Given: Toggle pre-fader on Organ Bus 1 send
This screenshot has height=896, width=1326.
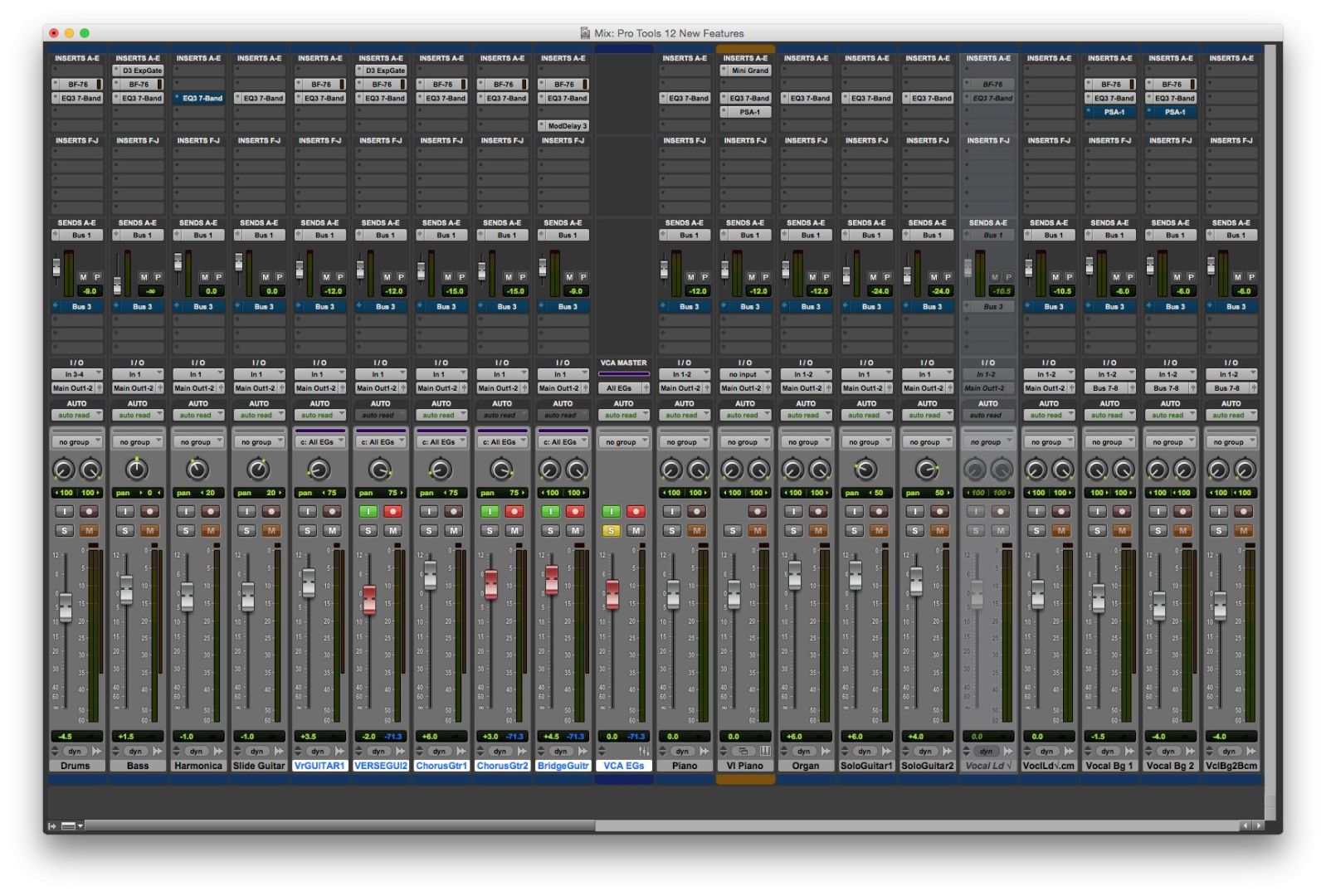Looking at the screenshot, I should [826, 277].
